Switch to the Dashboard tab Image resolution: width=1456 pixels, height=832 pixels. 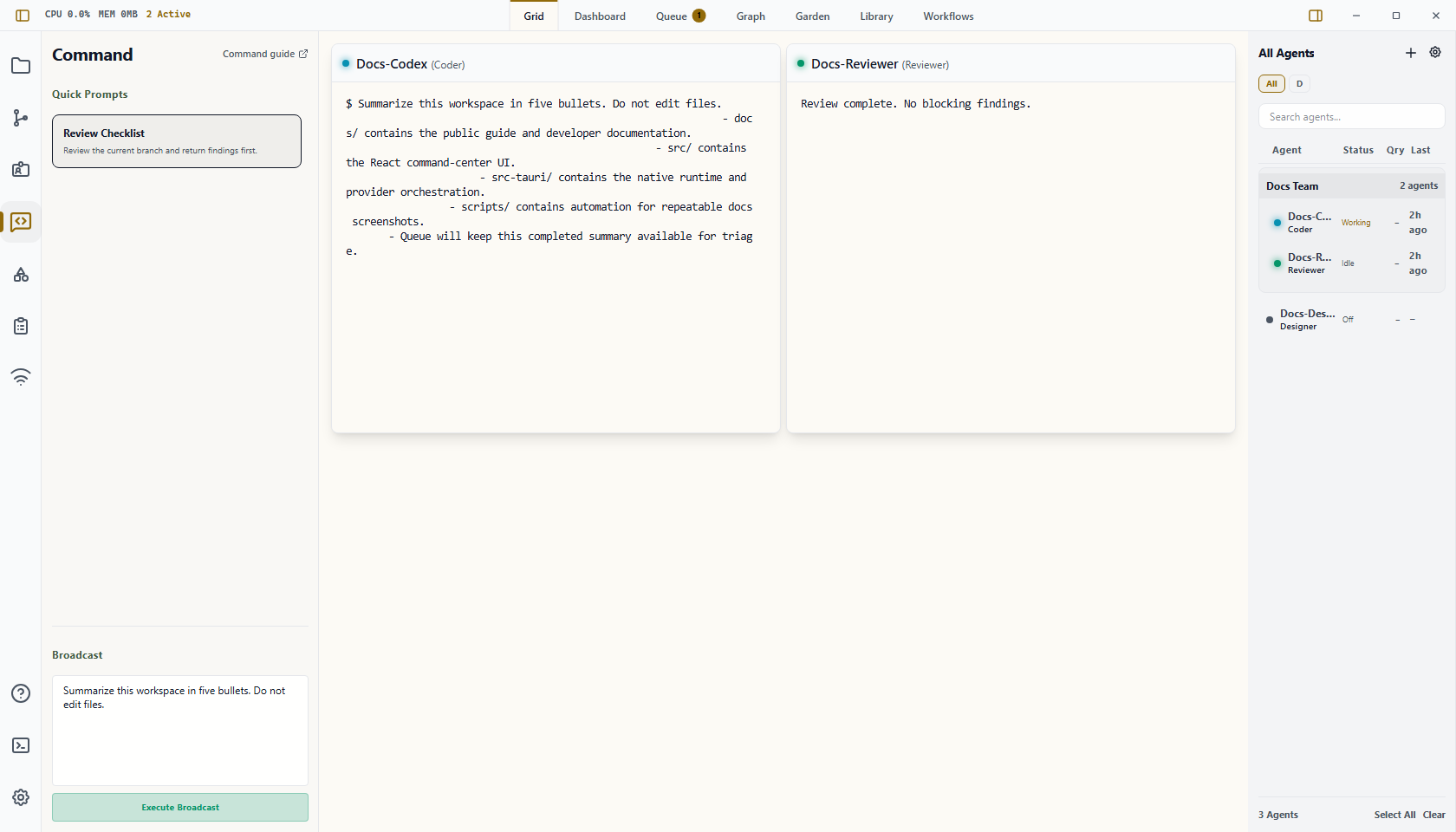point(600,16)
